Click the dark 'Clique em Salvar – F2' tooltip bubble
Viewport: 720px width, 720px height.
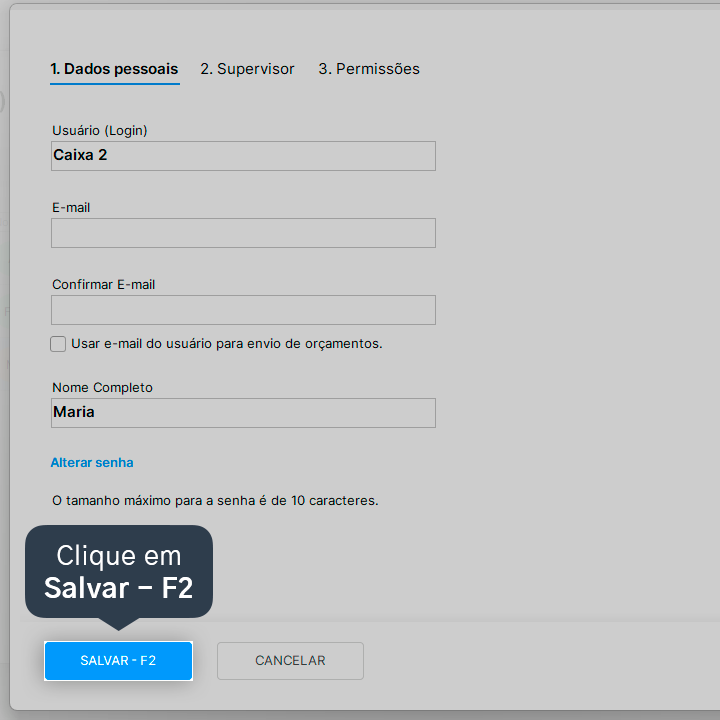click(x=119, y=571)
